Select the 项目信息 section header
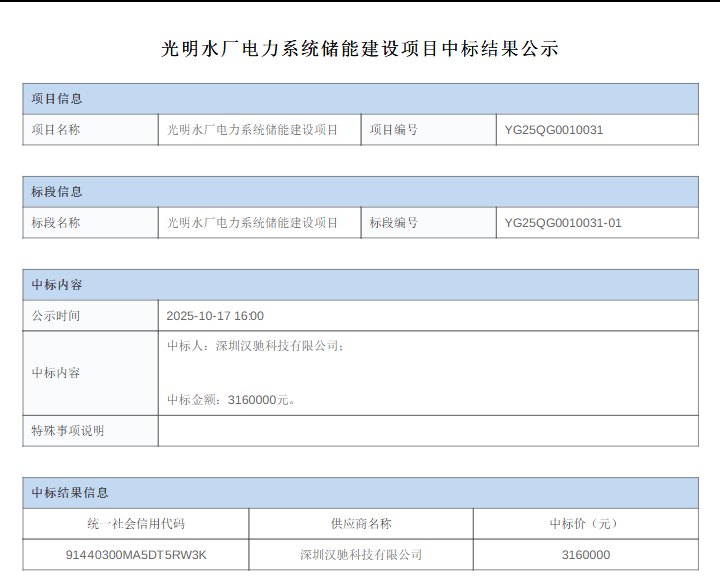The image size is (720, 580). click(x=57, y=99)
